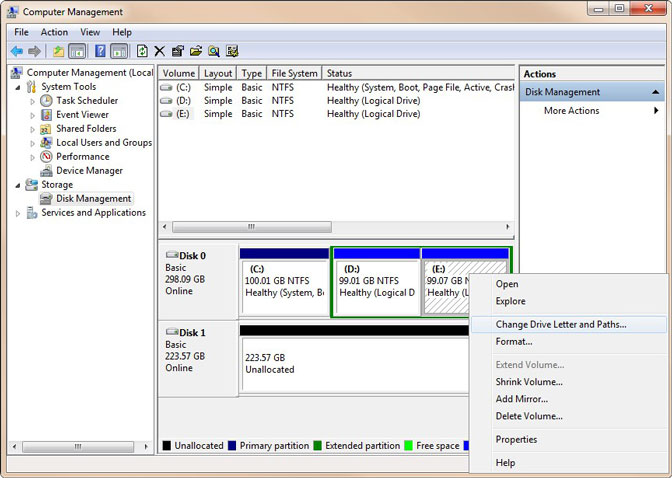
Task: Click the Open folder toolbar icon
Action: (x=196, y=51)
